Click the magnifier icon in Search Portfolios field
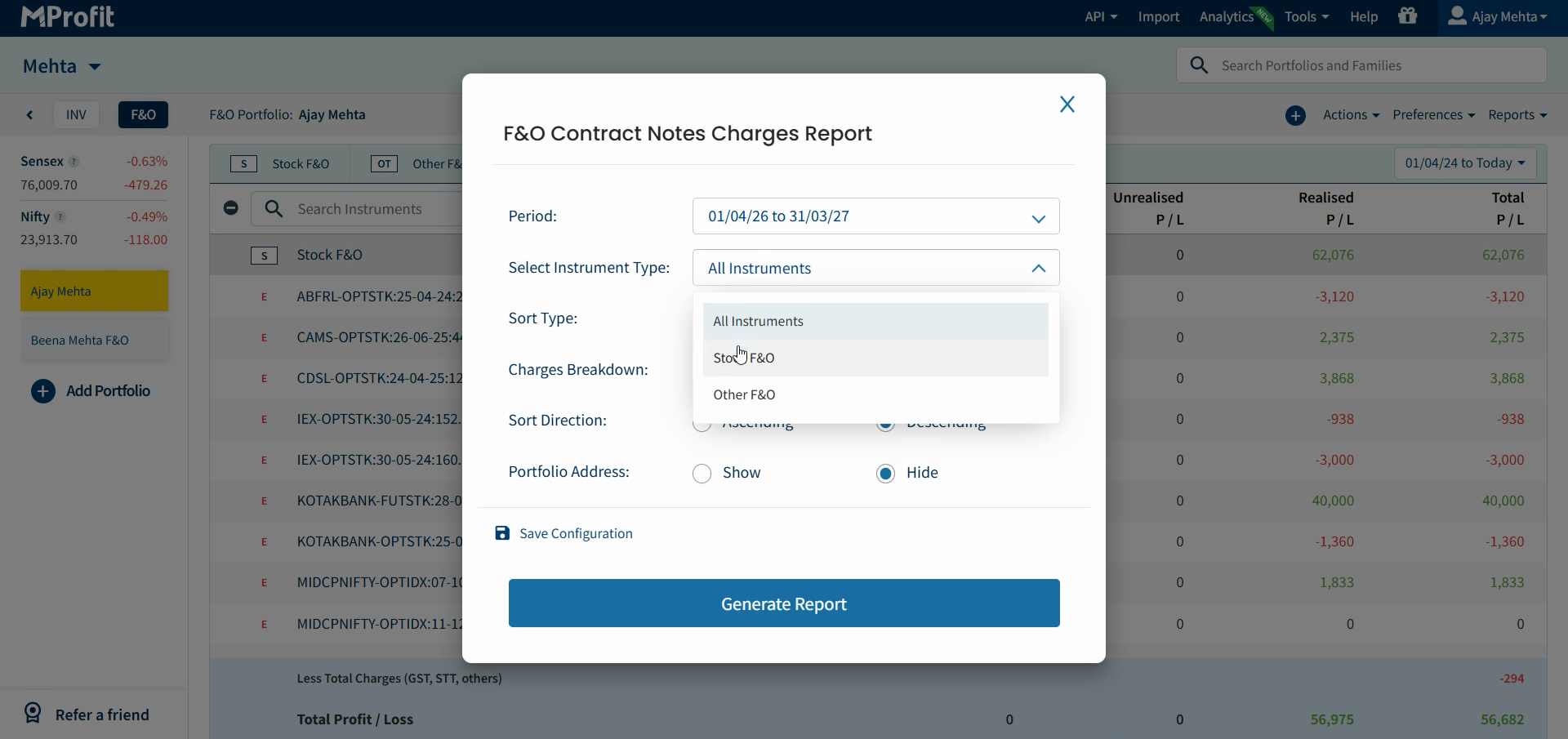Image resolution: width=1568 pixels, height=739 pixels. (x=1199, y=65)
